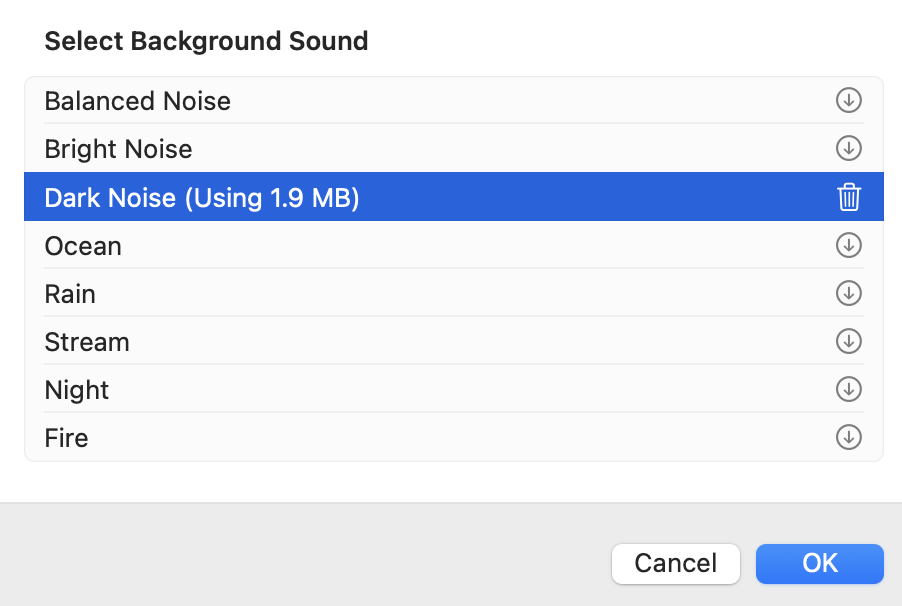Select the Dark Noise list entry
Viewport: 902px width, 606px height.
pos(112,198)
